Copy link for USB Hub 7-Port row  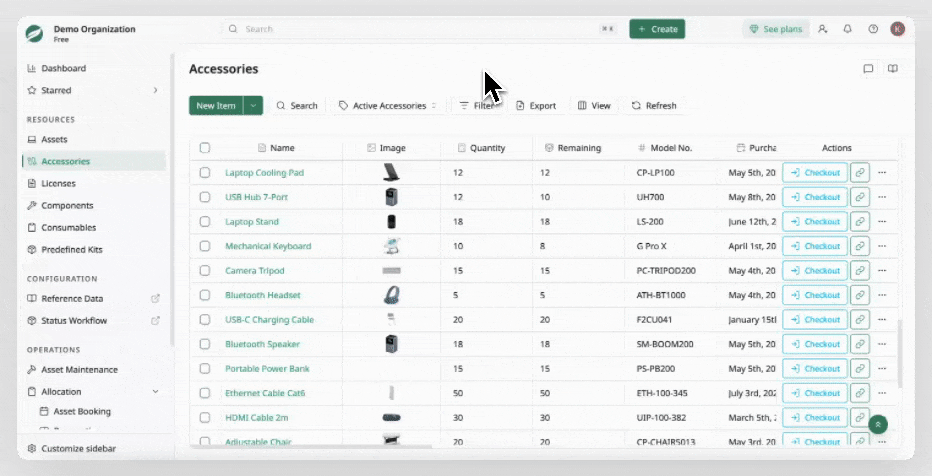[x=859, y=197]
